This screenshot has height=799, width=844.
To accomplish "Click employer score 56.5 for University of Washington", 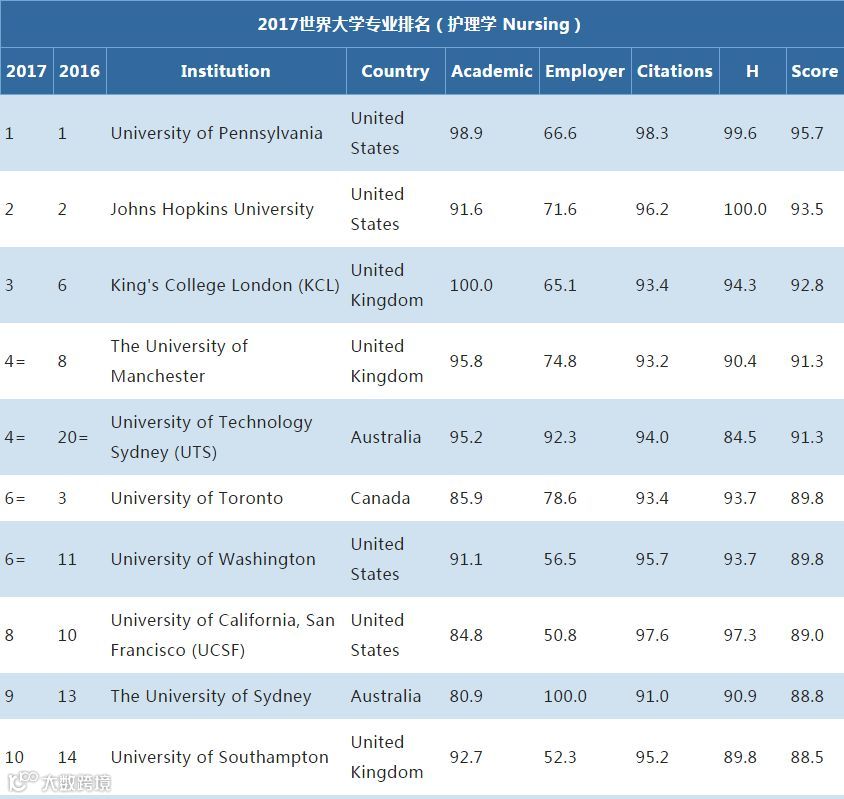I will click(x=560, y=559).
